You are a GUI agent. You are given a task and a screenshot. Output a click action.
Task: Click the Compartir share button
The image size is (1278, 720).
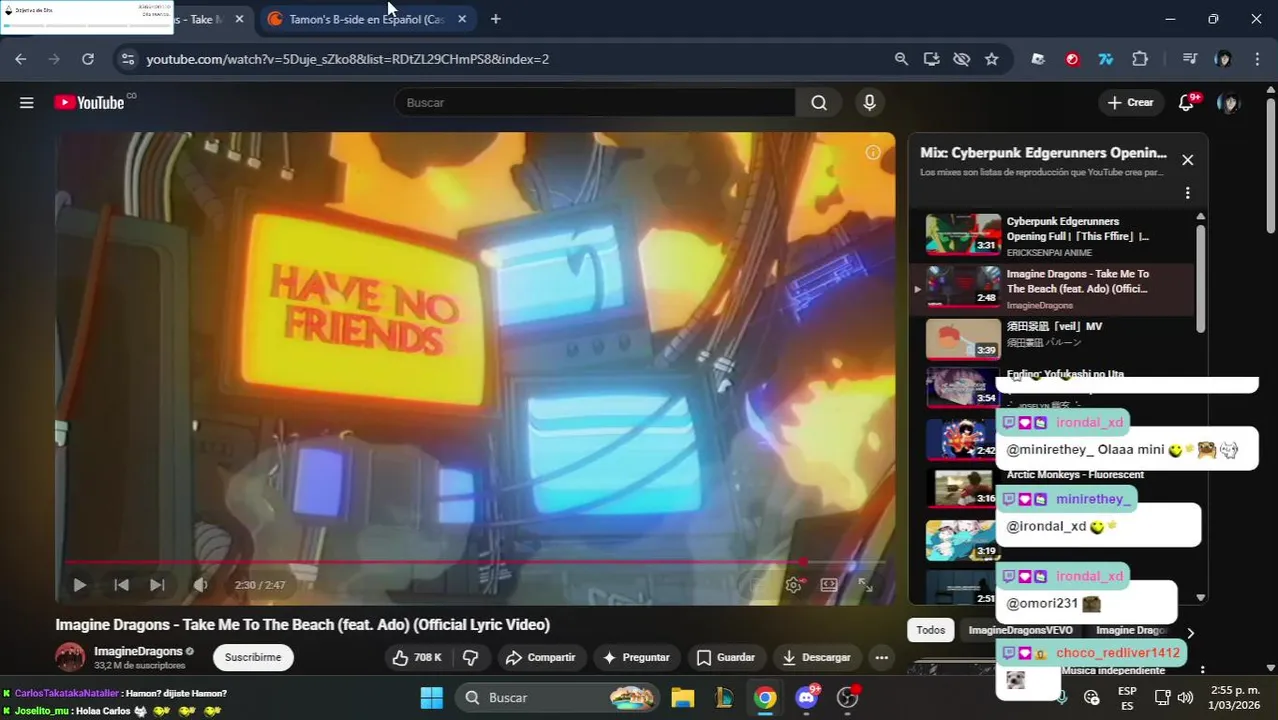pos(540,657)
